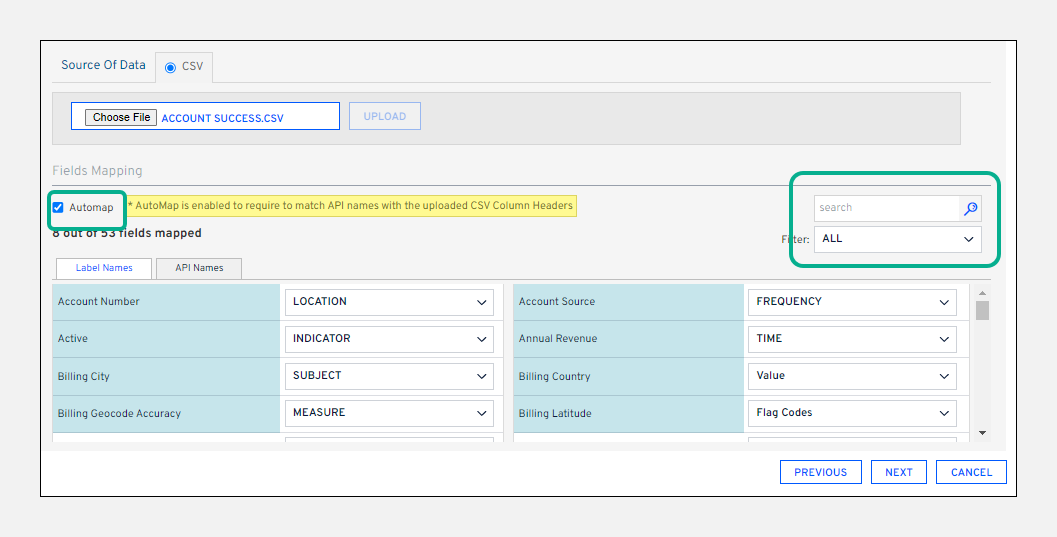This screenshot has height=537, width=1057.
Task: Open Billing Geocode Accuracy MEASURE dropdown
Action: click(389, 413)
